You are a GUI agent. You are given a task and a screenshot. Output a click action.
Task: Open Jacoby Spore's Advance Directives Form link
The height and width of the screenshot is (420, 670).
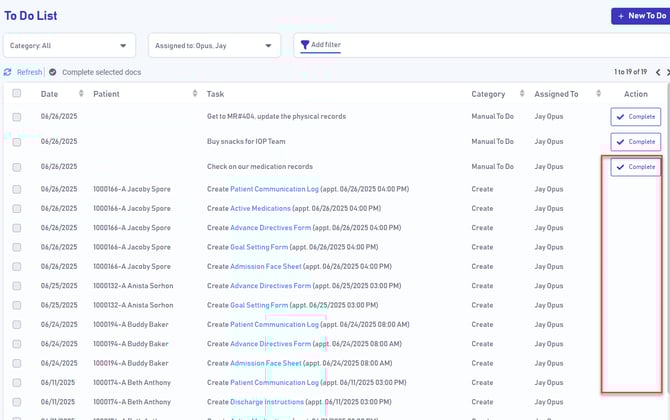coord(270,228)
